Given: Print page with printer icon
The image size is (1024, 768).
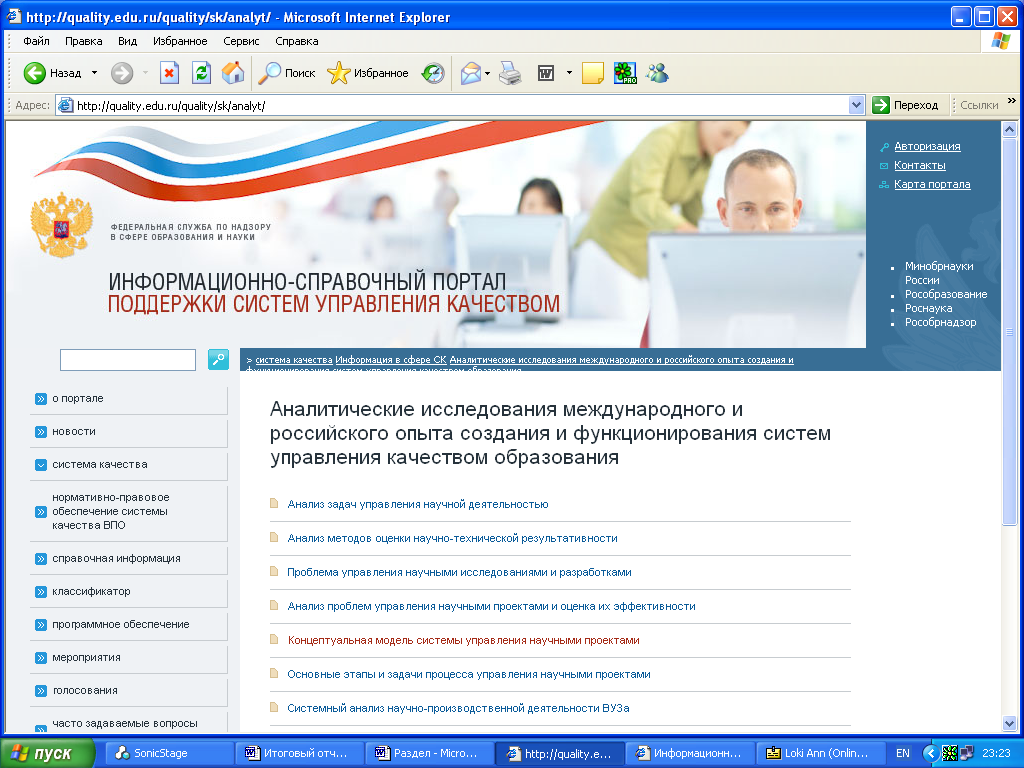Looking at the screenshot, I should pos(510,73).
